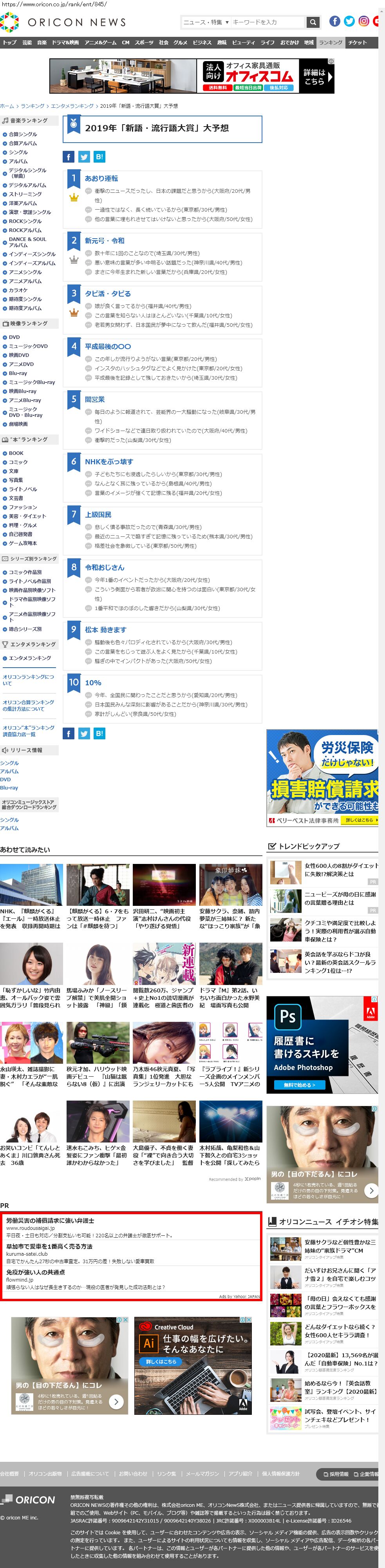Screen dimensions: 385x1568
Task: Click rank 6 title NHKをぶっ壊す
Action: [x=109, y=462]
